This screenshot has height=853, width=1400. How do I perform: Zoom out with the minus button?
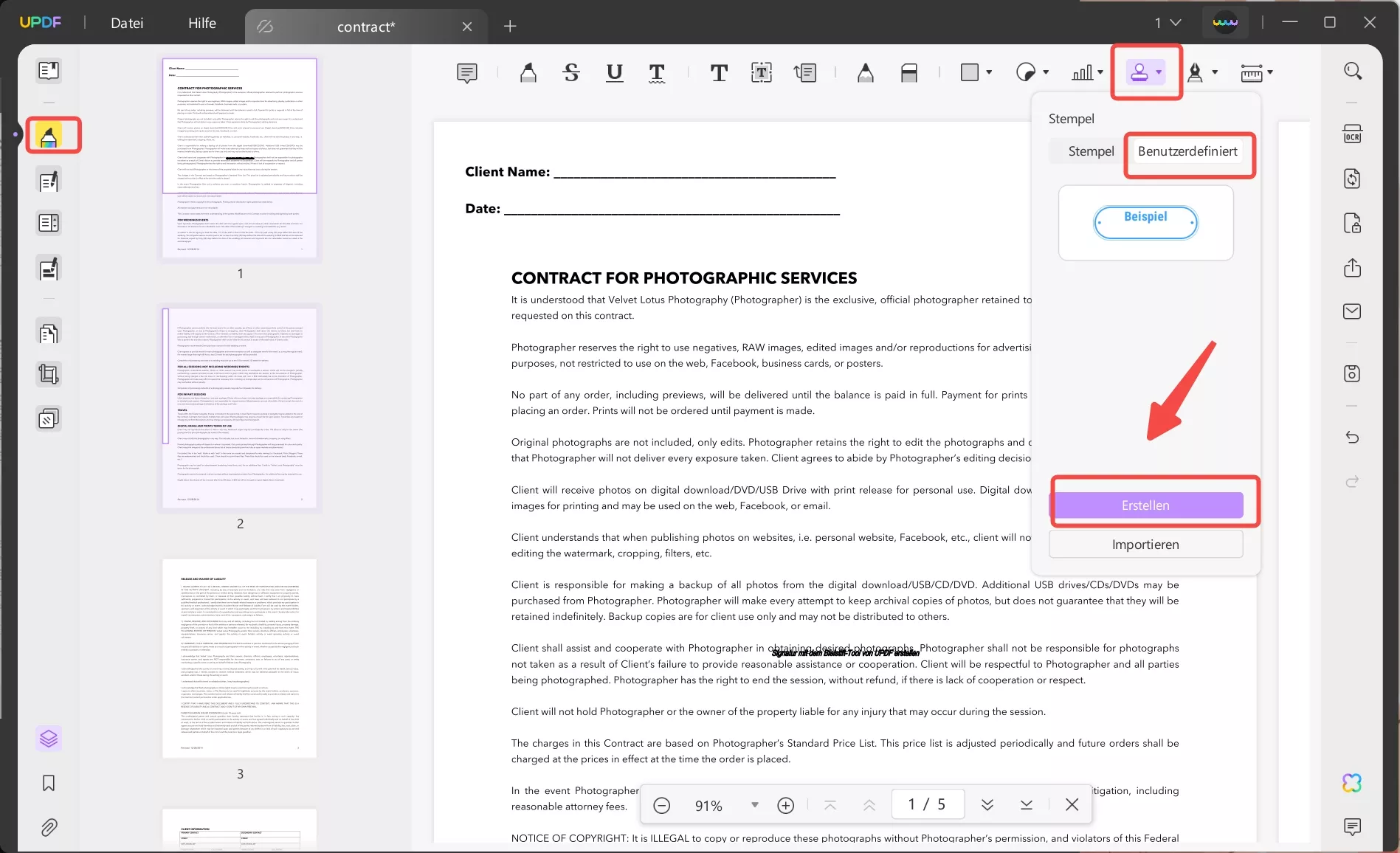pyautogui.click(x=662, y=805)
